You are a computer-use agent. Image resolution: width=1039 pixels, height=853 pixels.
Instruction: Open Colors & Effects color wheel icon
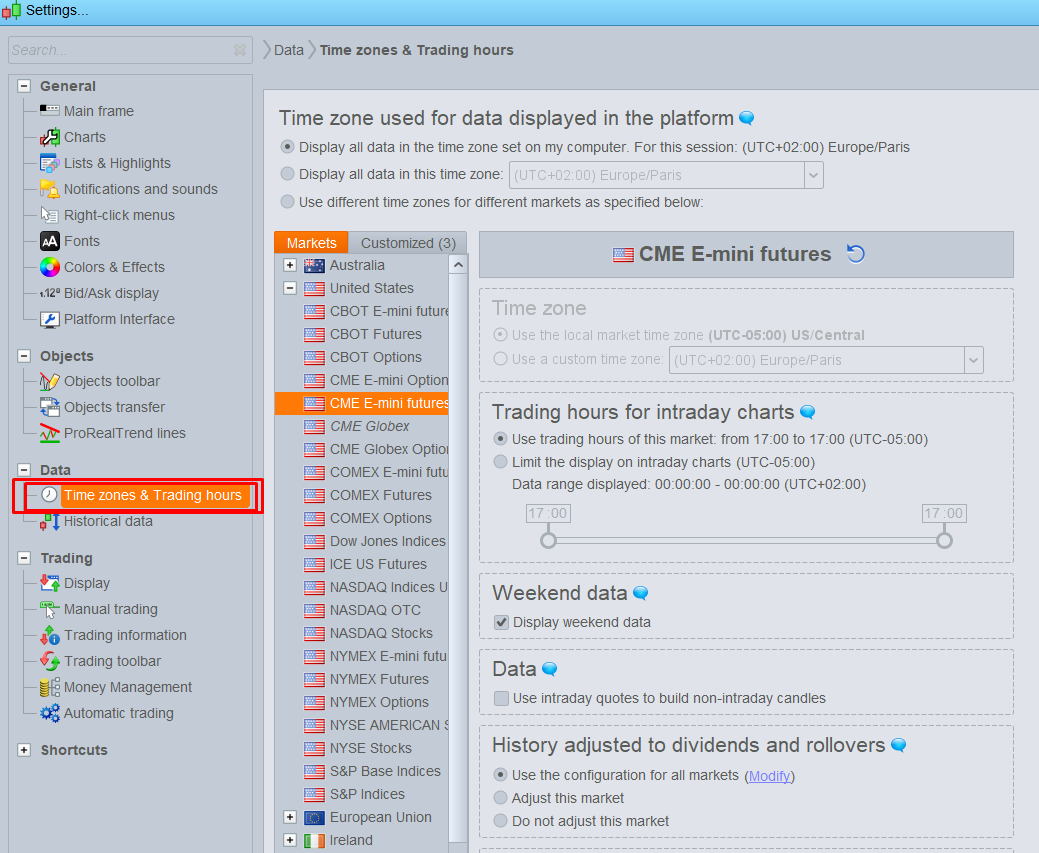[50, 267]
